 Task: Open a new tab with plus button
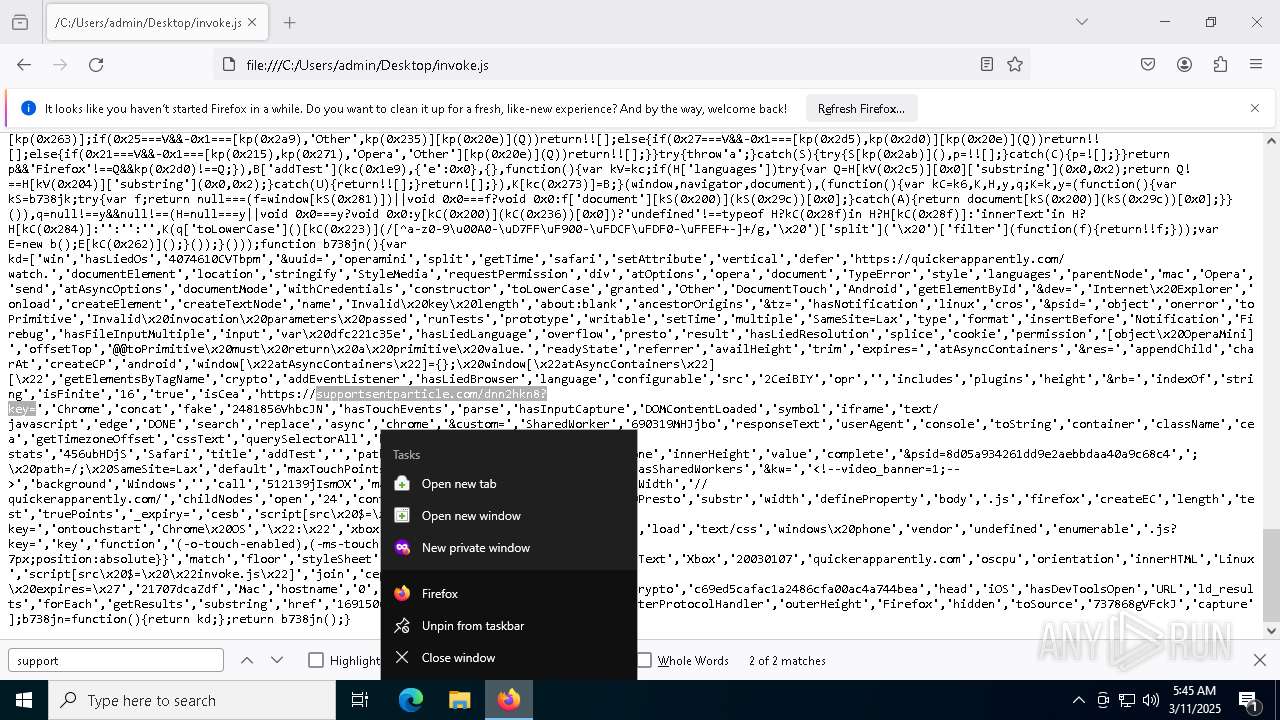(x=289, y=22)
